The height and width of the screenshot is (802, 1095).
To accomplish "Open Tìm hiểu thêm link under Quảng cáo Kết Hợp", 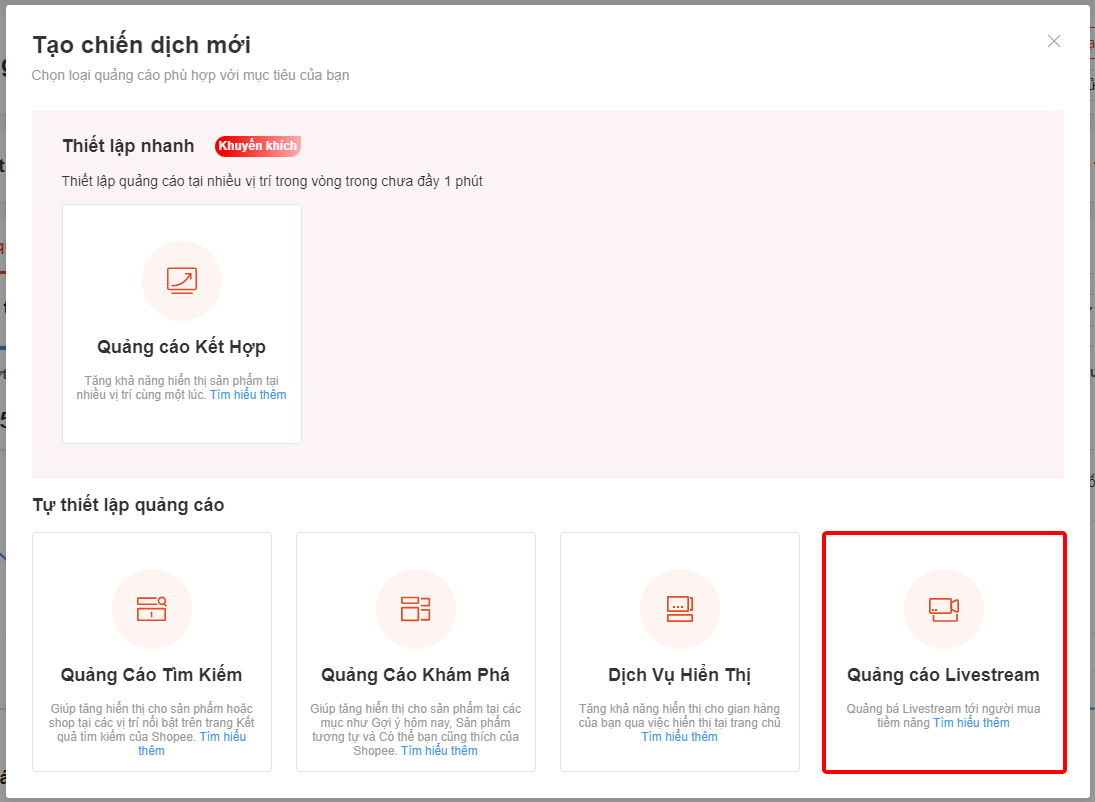I will pos(248,394).
